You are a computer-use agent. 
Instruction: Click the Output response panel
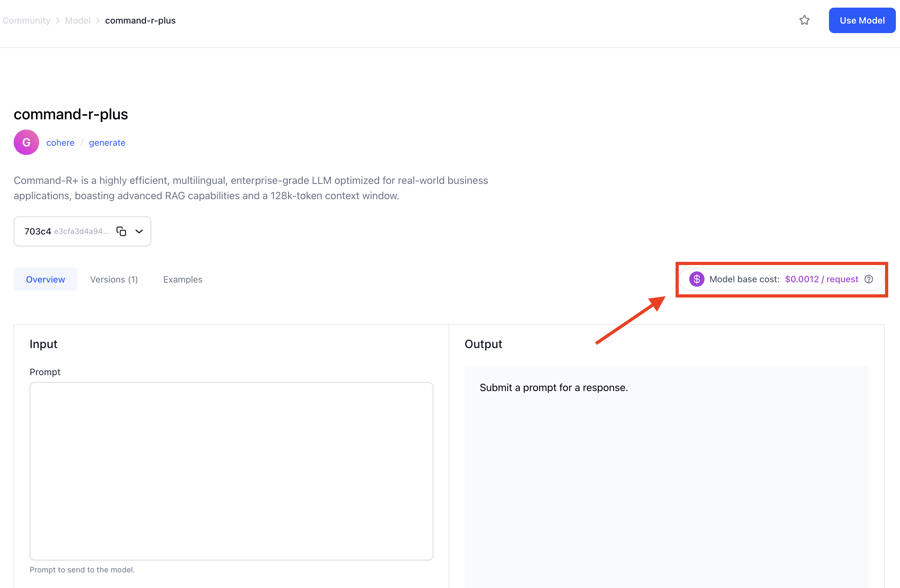click(666, 470)
